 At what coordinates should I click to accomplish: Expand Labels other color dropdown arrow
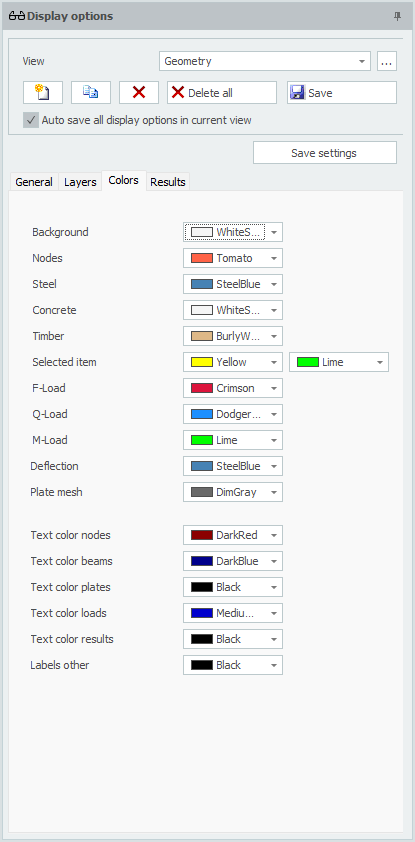(x=274, y=665)
